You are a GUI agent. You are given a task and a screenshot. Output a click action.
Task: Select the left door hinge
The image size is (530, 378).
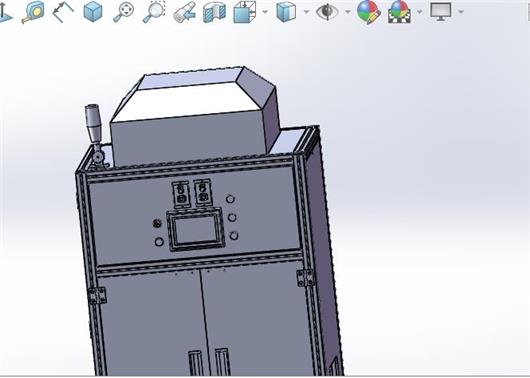coord(98,296)
